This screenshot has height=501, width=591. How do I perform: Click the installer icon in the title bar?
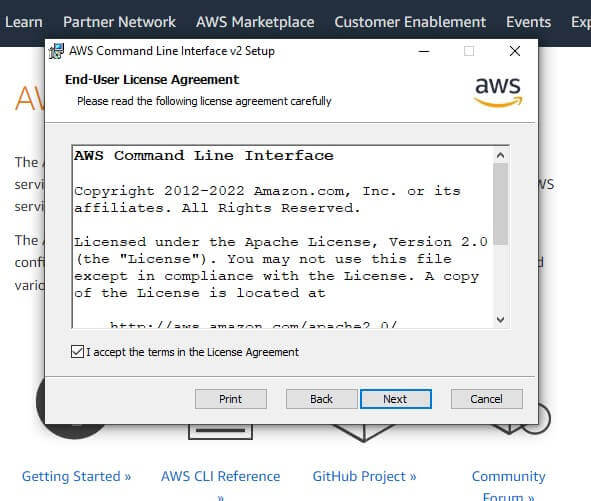pos(57,51)
